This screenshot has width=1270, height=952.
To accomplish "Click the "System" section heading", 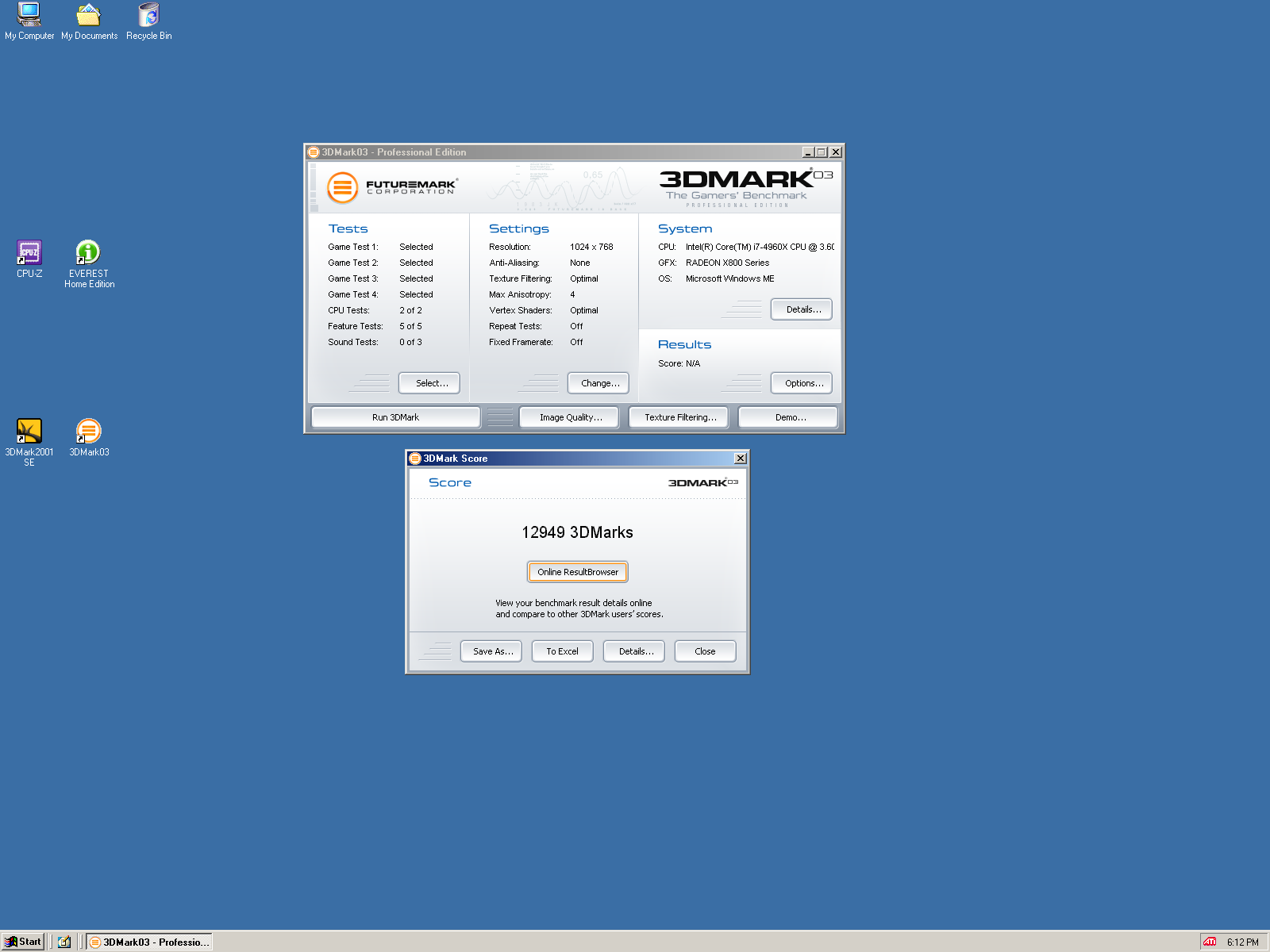I will [x=685, y=228].
